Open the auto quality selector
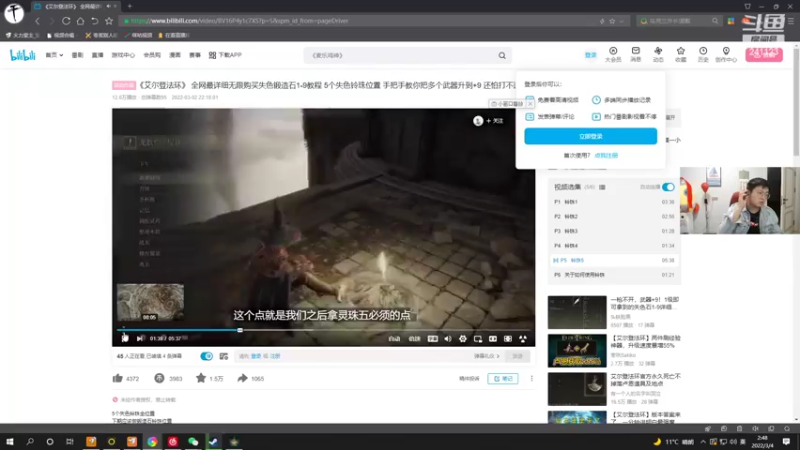The height and width of the screenshot is (450, 800). [x=394, y=339]
